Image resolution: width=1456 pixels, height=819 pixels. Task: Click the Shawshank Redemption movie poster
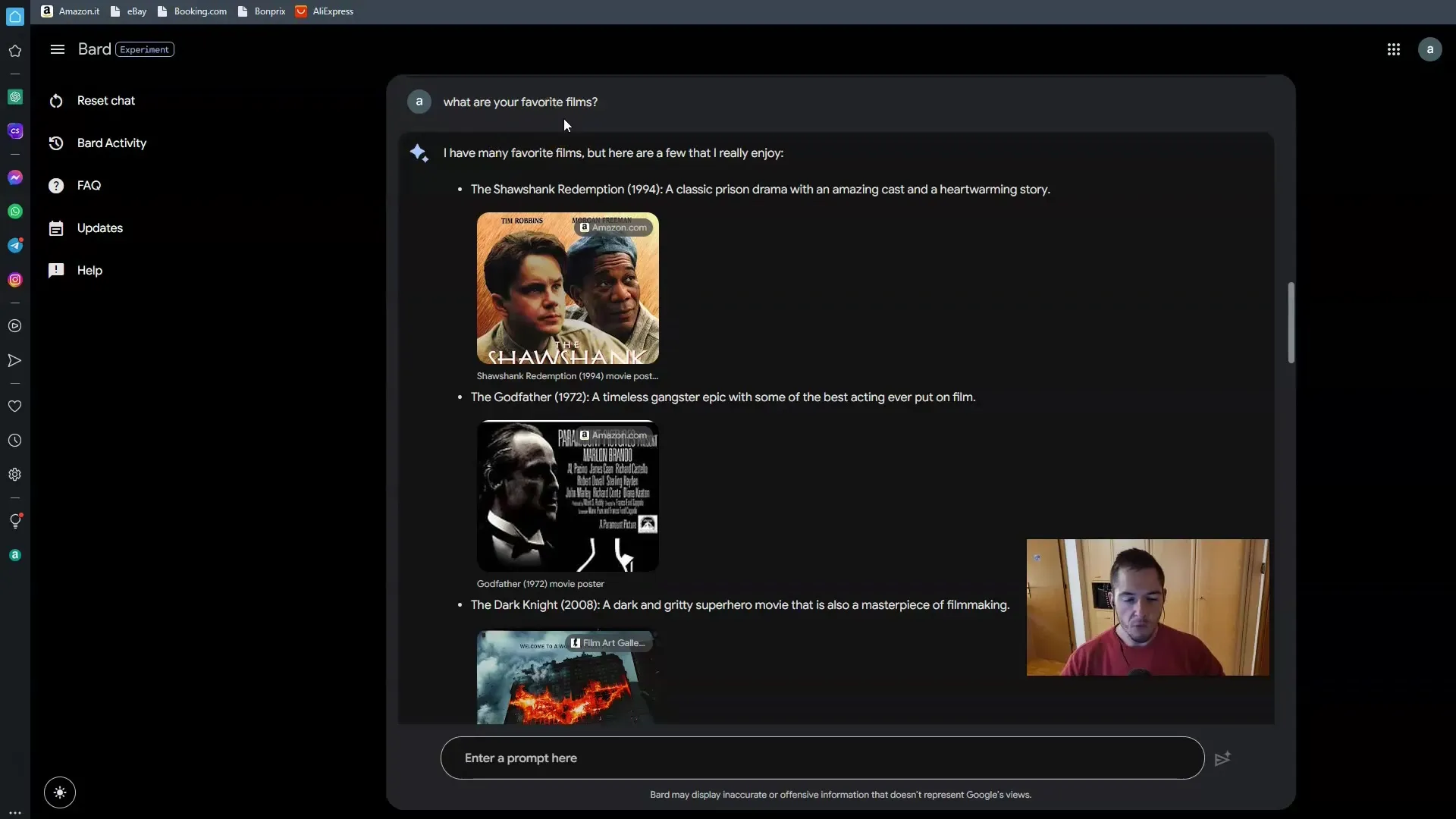click(566, 288)
